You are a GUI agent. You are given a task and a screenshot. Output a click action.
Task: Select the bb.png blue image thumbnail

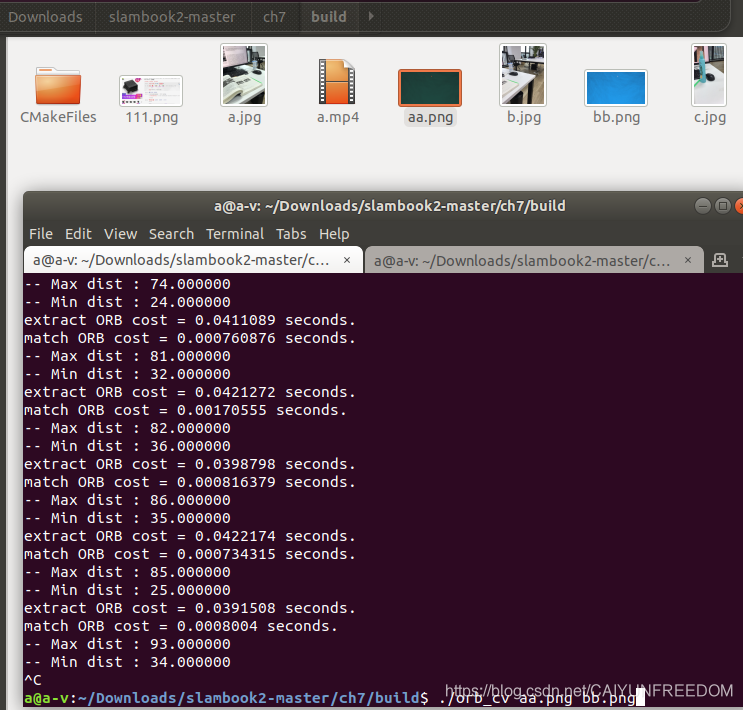pos(616,88)
